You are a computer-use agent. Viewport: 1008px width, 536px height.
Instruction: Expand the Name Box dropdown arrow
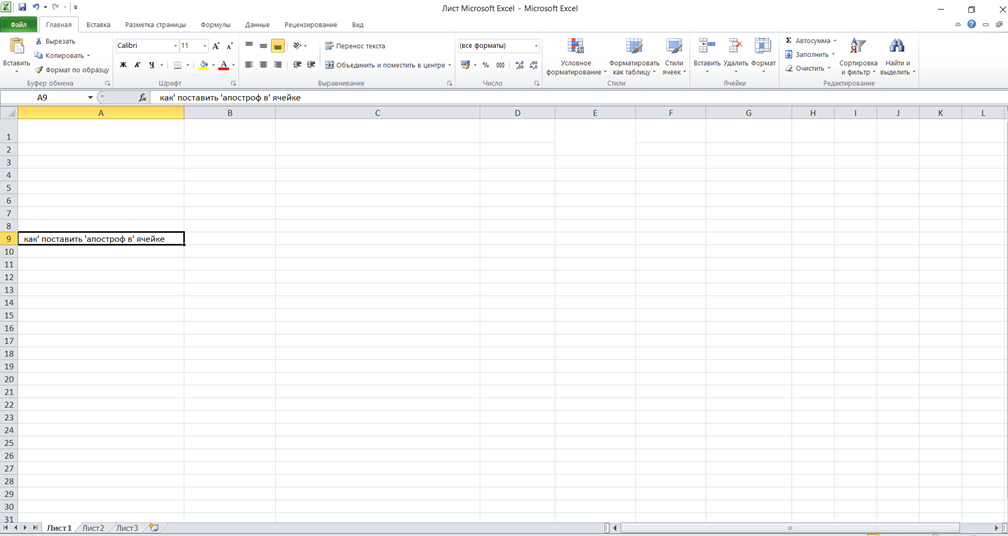pyautogui.click(x=90, y=98)
